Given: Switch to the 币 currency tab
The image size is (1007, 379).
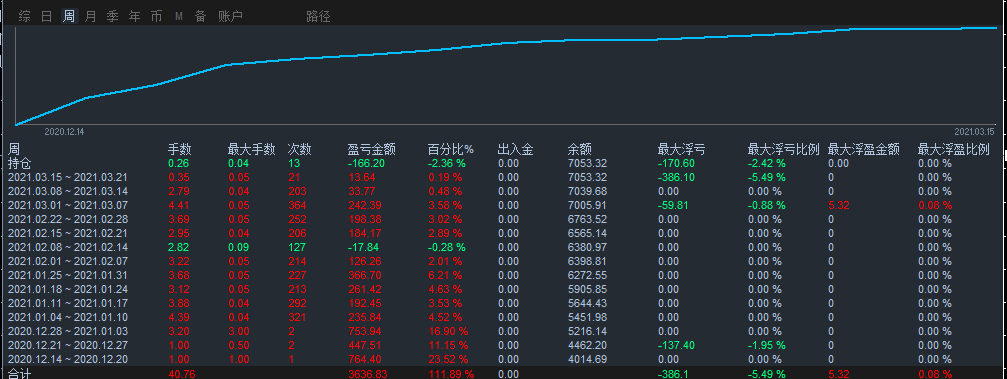Looking at the screenshot, I should (156, 17).
